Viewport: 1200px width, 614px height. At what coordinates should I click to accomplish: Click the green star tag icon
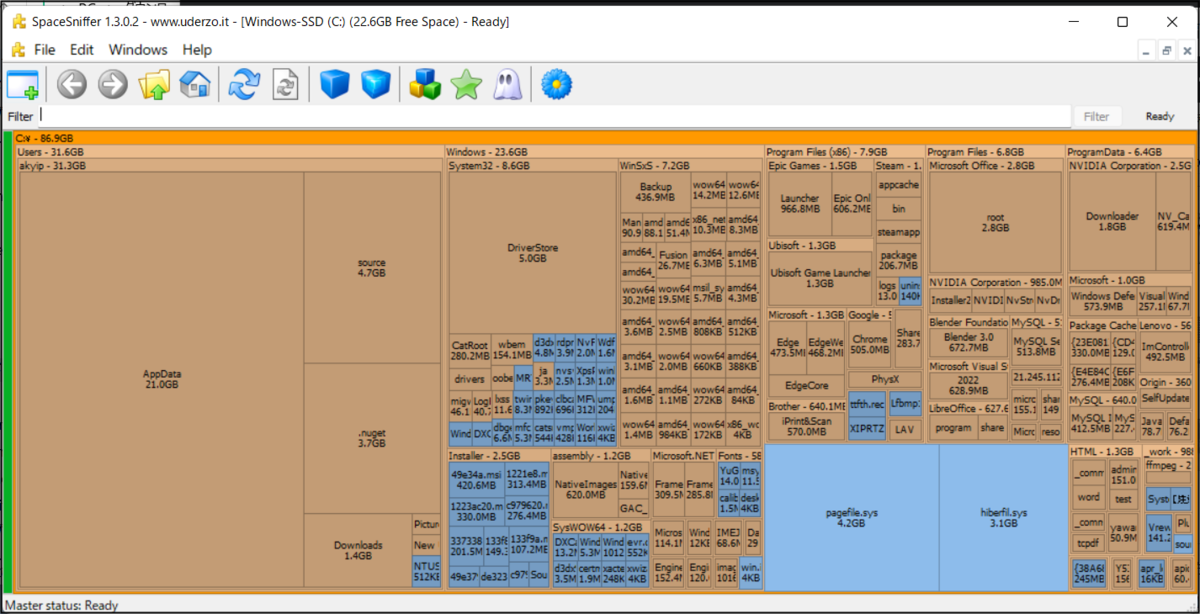point(466,85)
